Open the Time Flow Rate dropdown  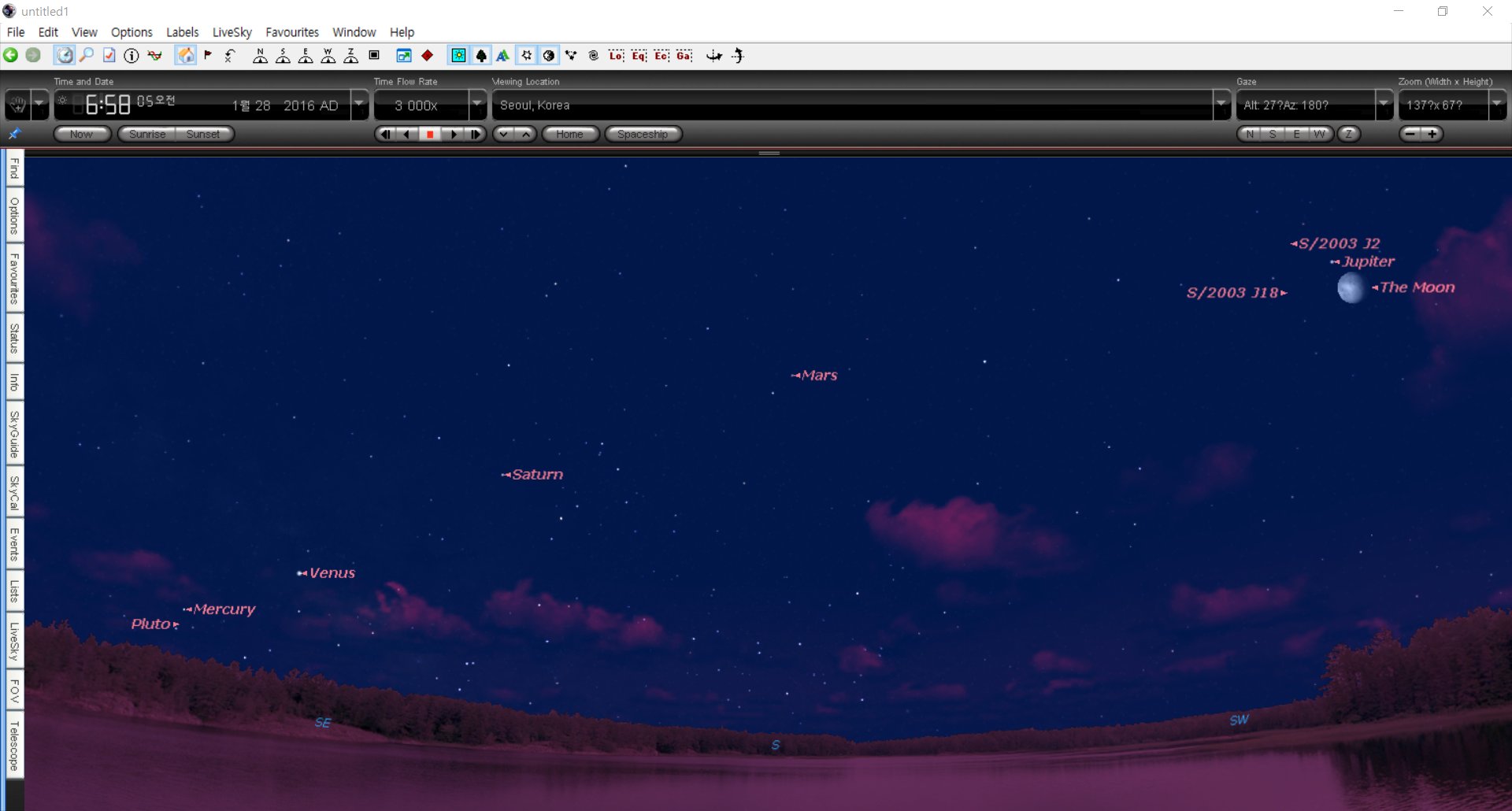click(x=477, y=104)
